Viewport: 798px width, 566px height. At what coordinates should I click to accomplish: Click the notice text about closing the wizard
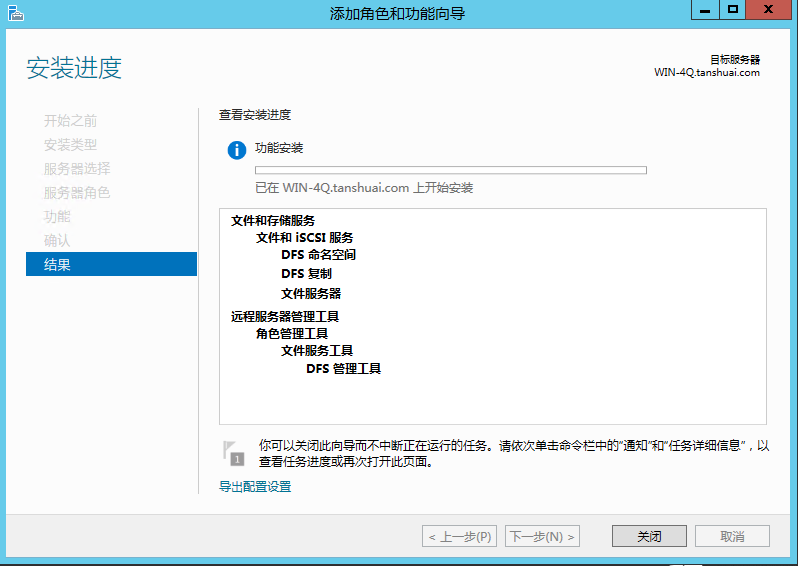[514, 453]
